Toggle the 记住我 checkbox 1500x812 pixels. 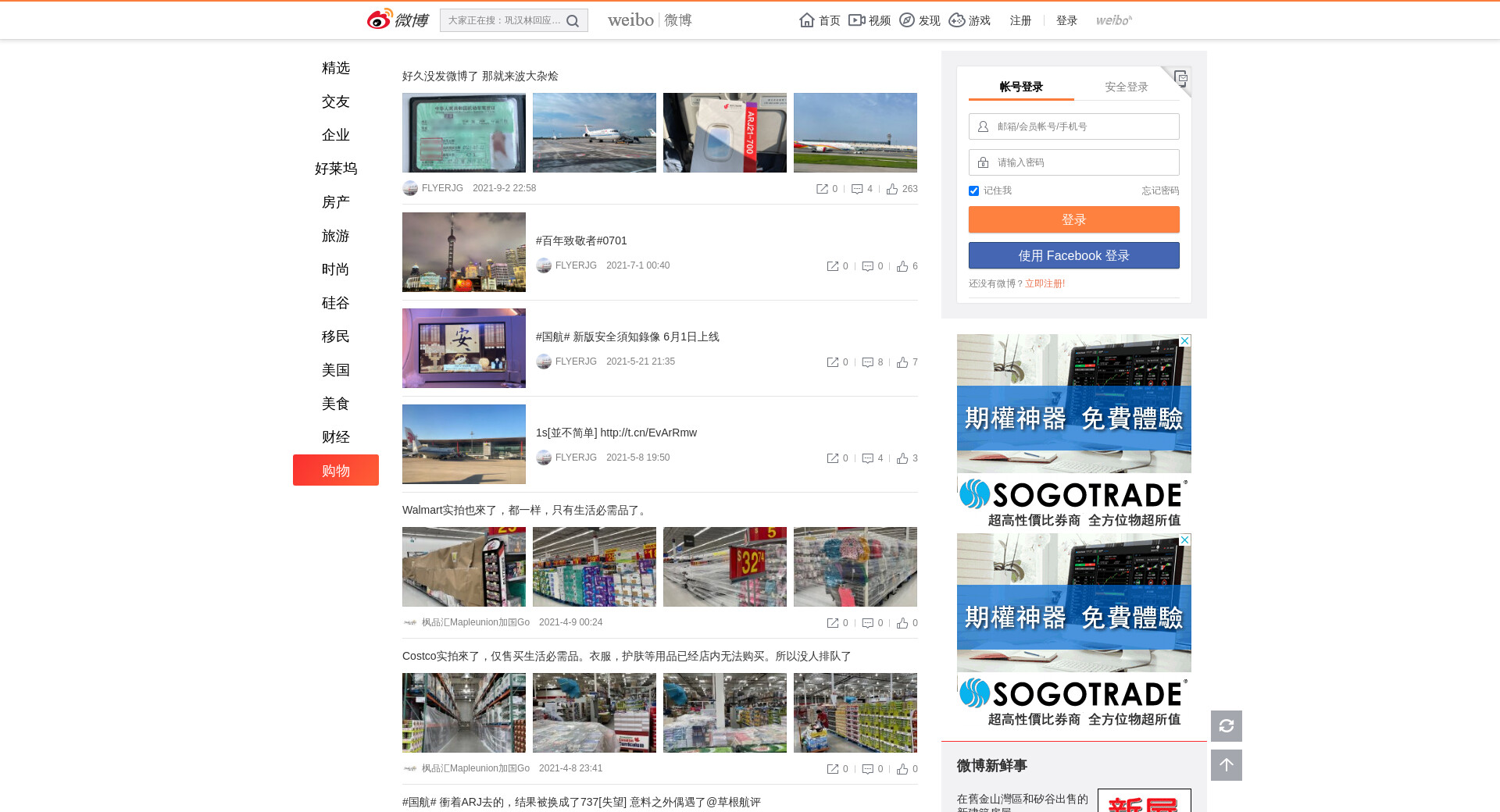coord(973,191)
